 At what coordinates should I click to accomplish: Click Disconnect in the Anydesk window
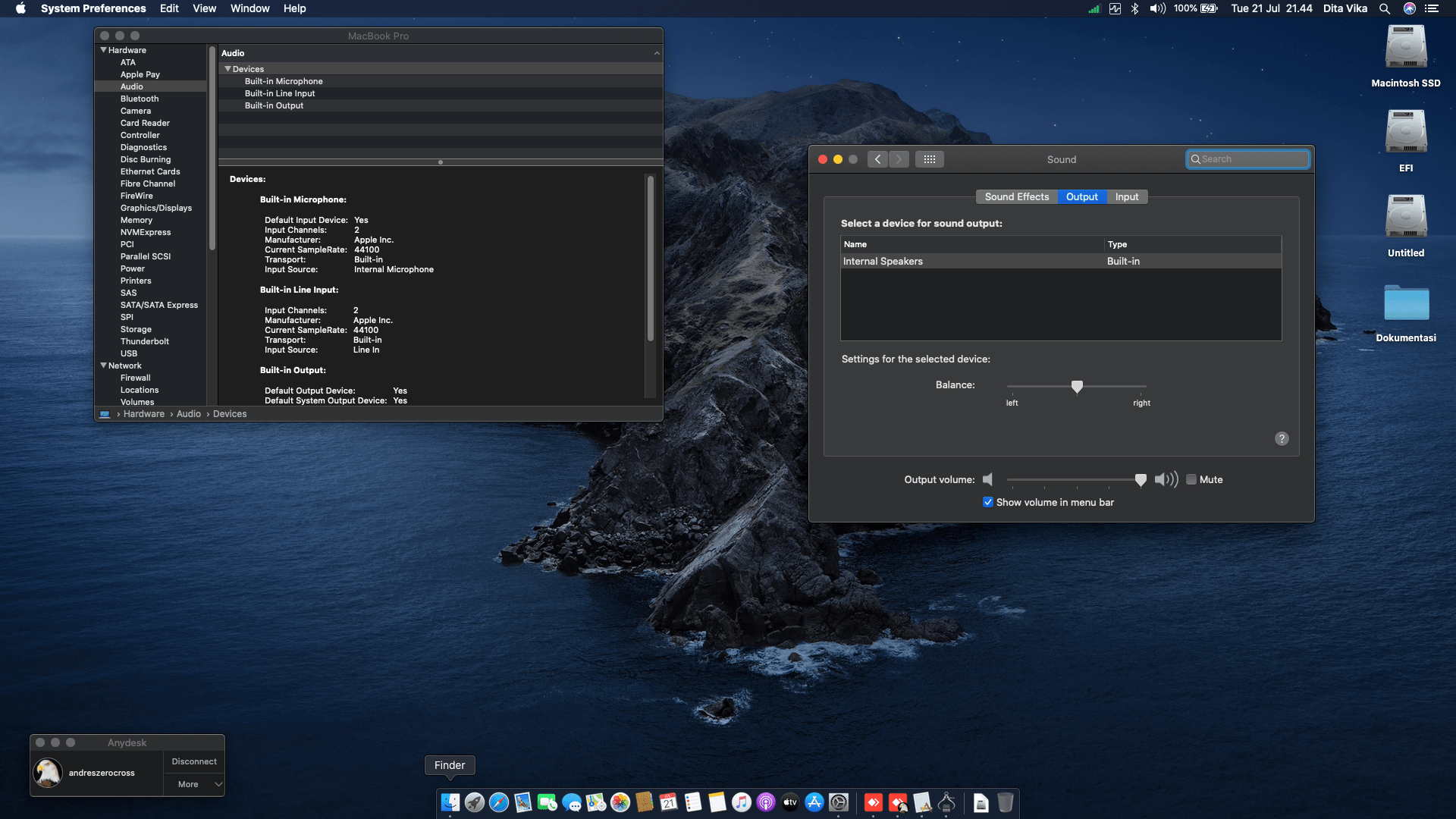tap(194, 761)
